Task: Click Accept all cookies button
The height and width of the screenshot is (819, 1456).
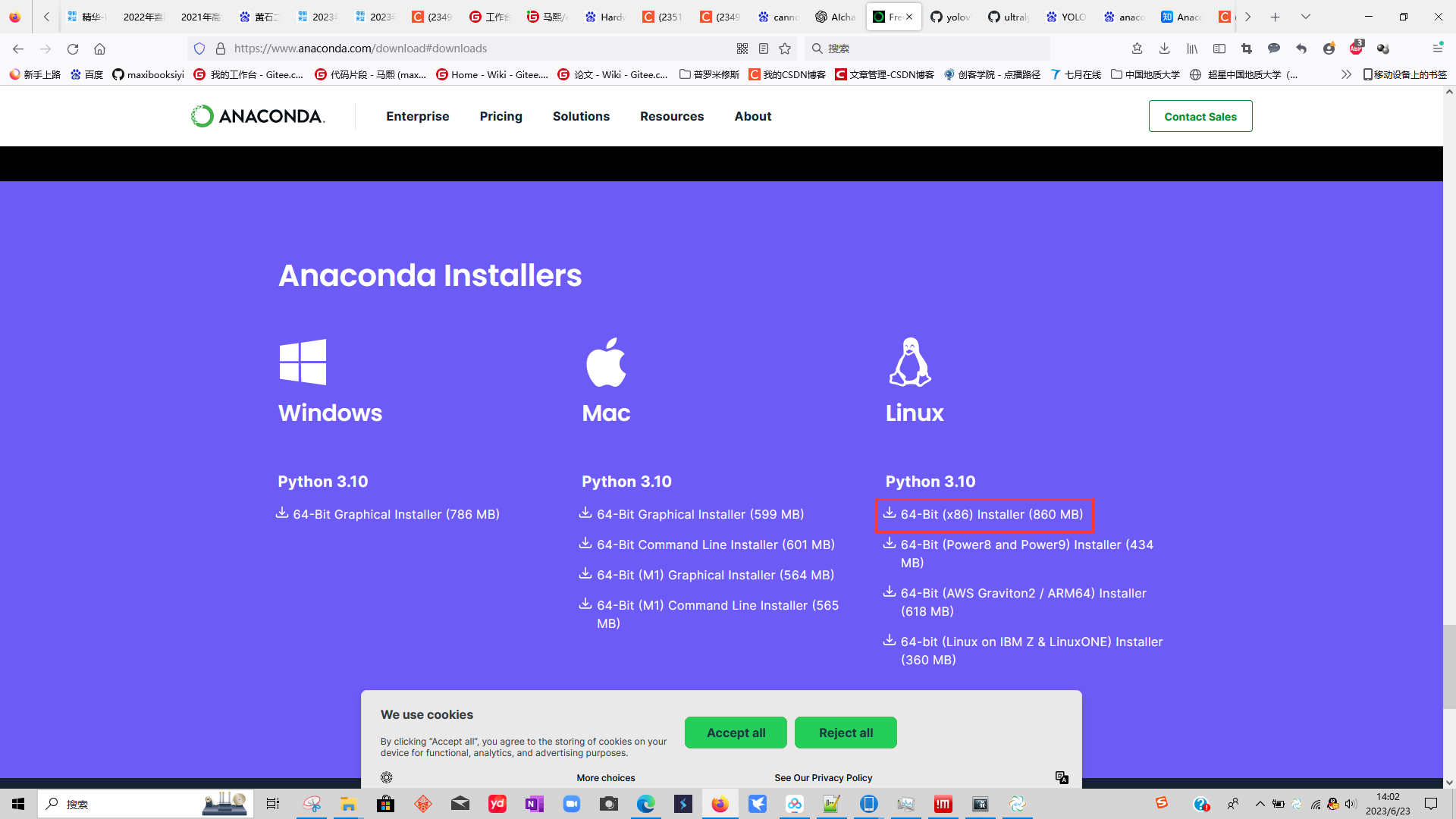Action: point(735,732)
